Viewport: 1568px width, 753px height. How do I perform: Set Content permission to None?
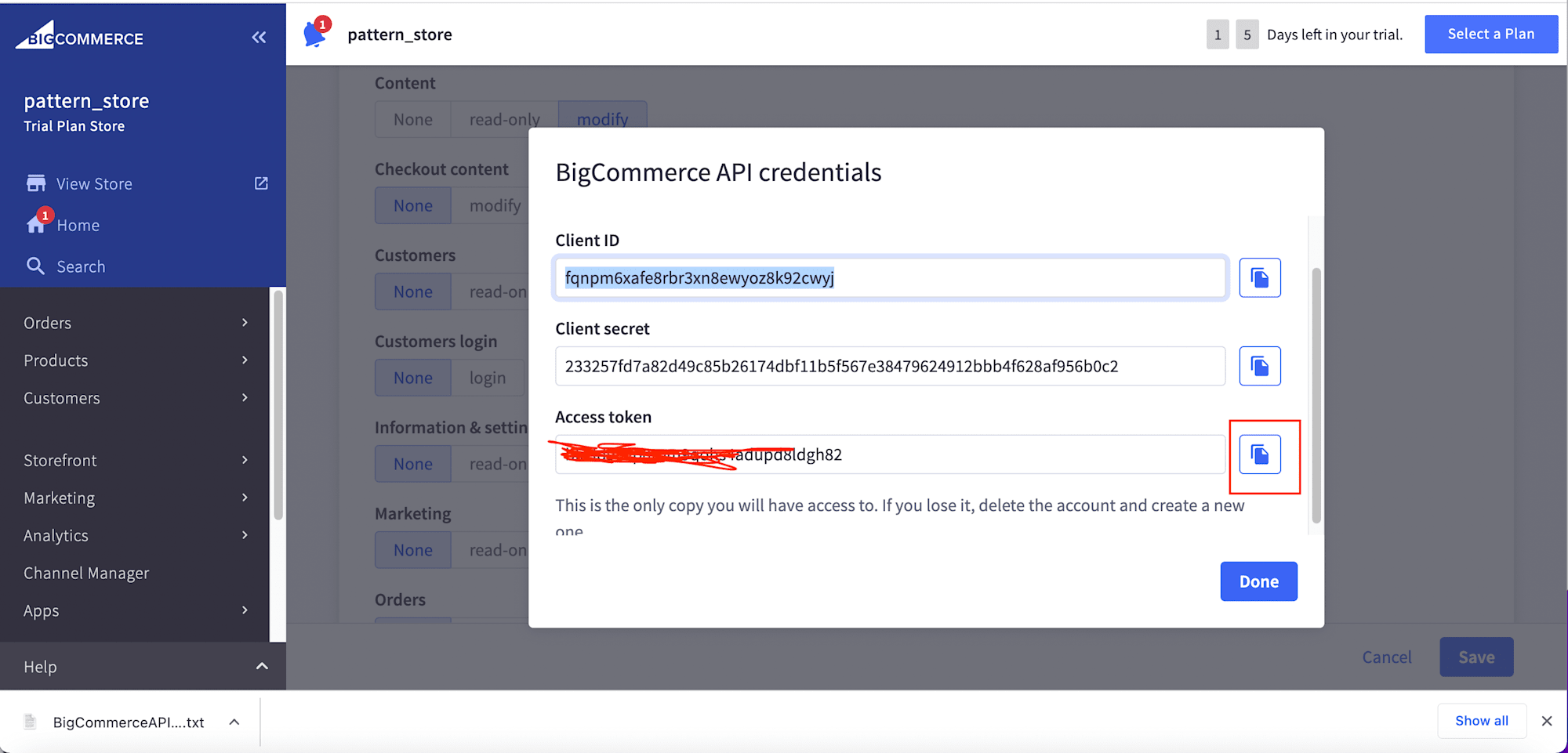[x=413, y=119]
